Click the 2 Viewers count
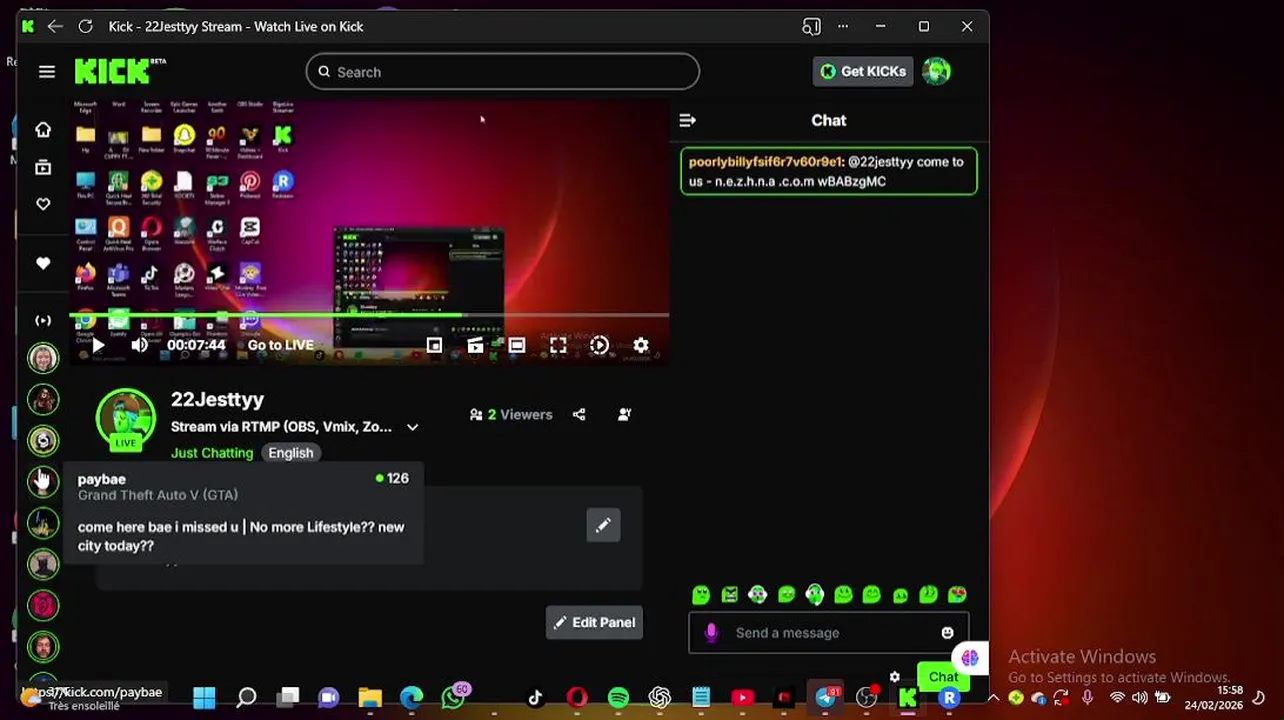1284x720 pixels. 511,414
